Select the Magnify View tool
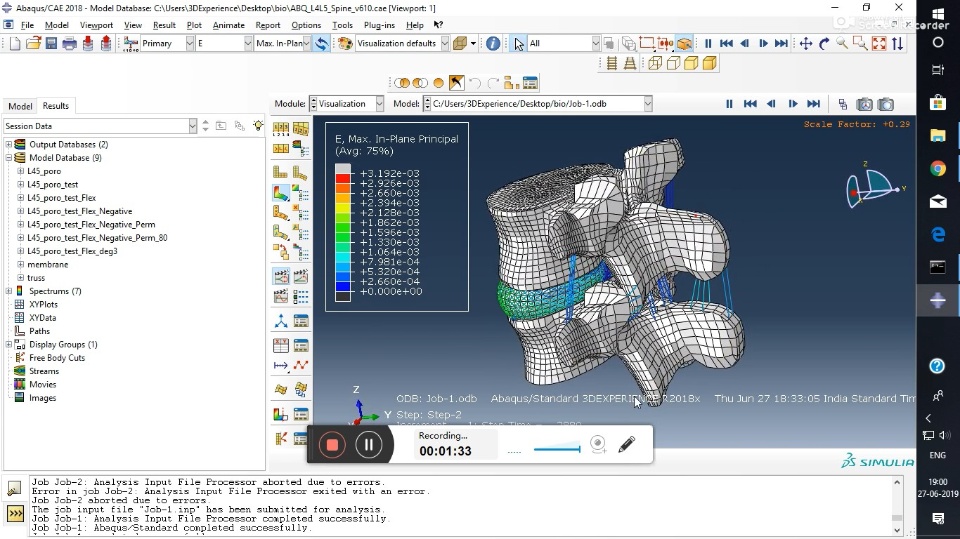 (x=842, y=43)
